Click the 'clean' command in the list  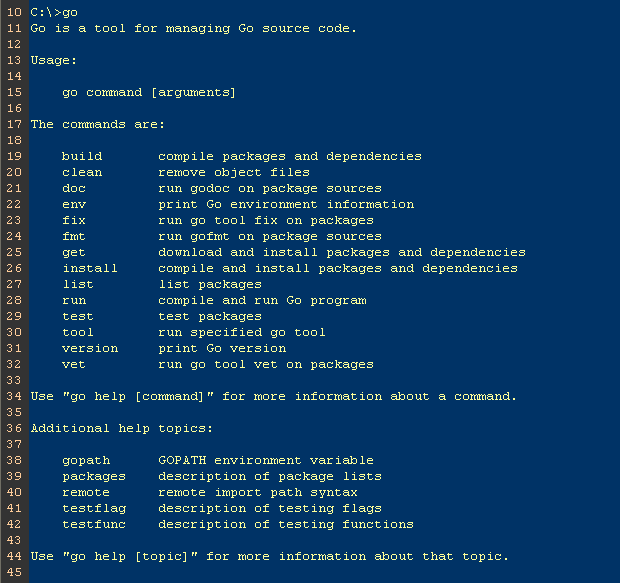[82, 172]
